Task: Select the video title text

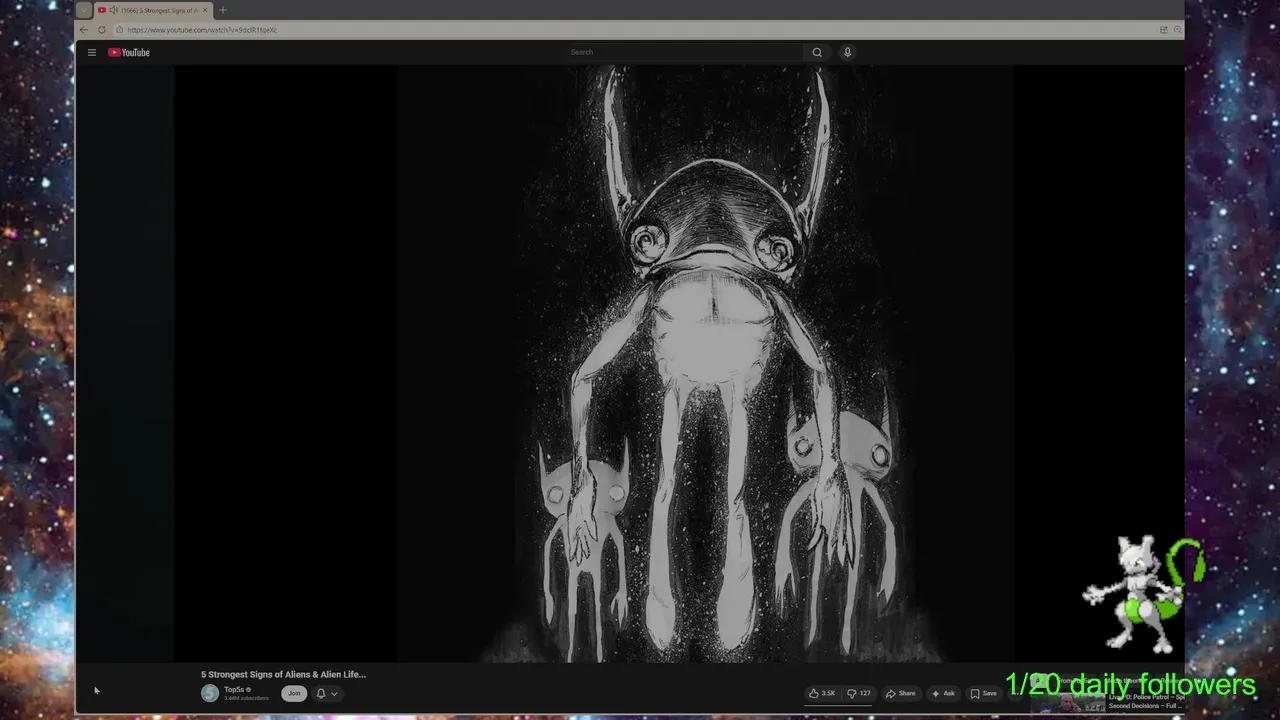Action: coord(283,675)
